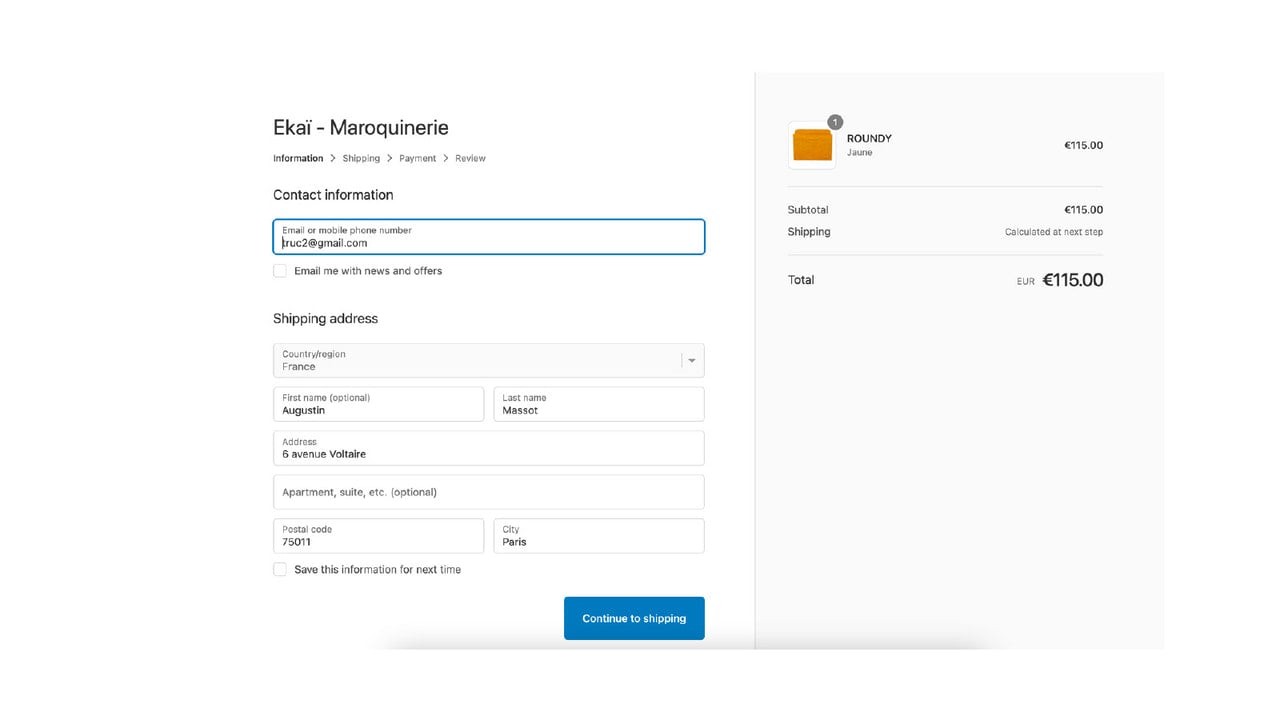Click the Subtotal €115.00 amount
The image size is (1280, 720).
click(x=1083, y=210)
